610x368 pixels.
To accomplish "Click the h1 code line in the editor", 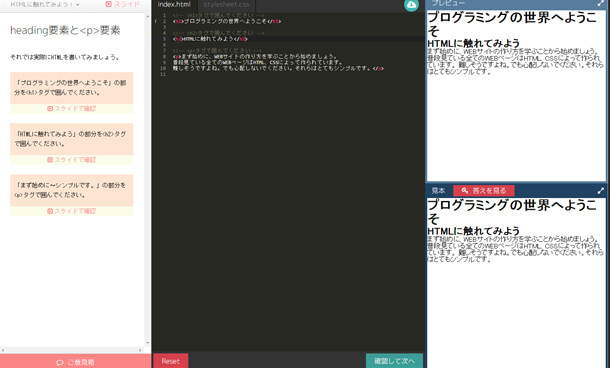I will coord(227,21).
